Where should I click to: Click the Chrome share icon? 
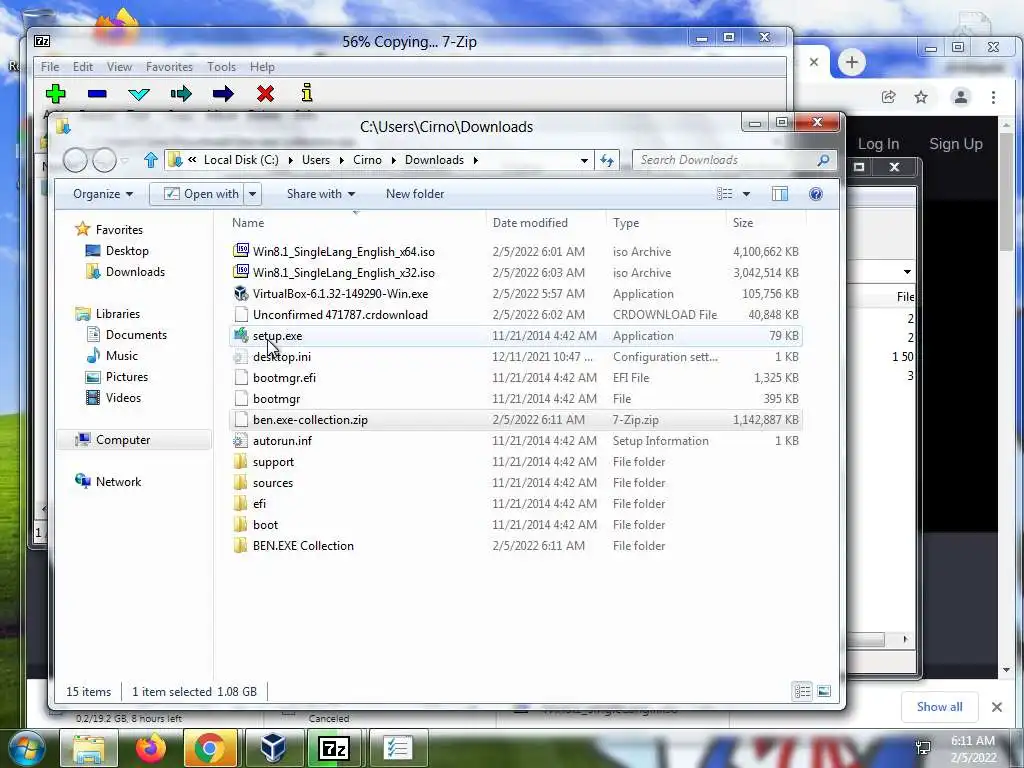[x=888, y=97]
